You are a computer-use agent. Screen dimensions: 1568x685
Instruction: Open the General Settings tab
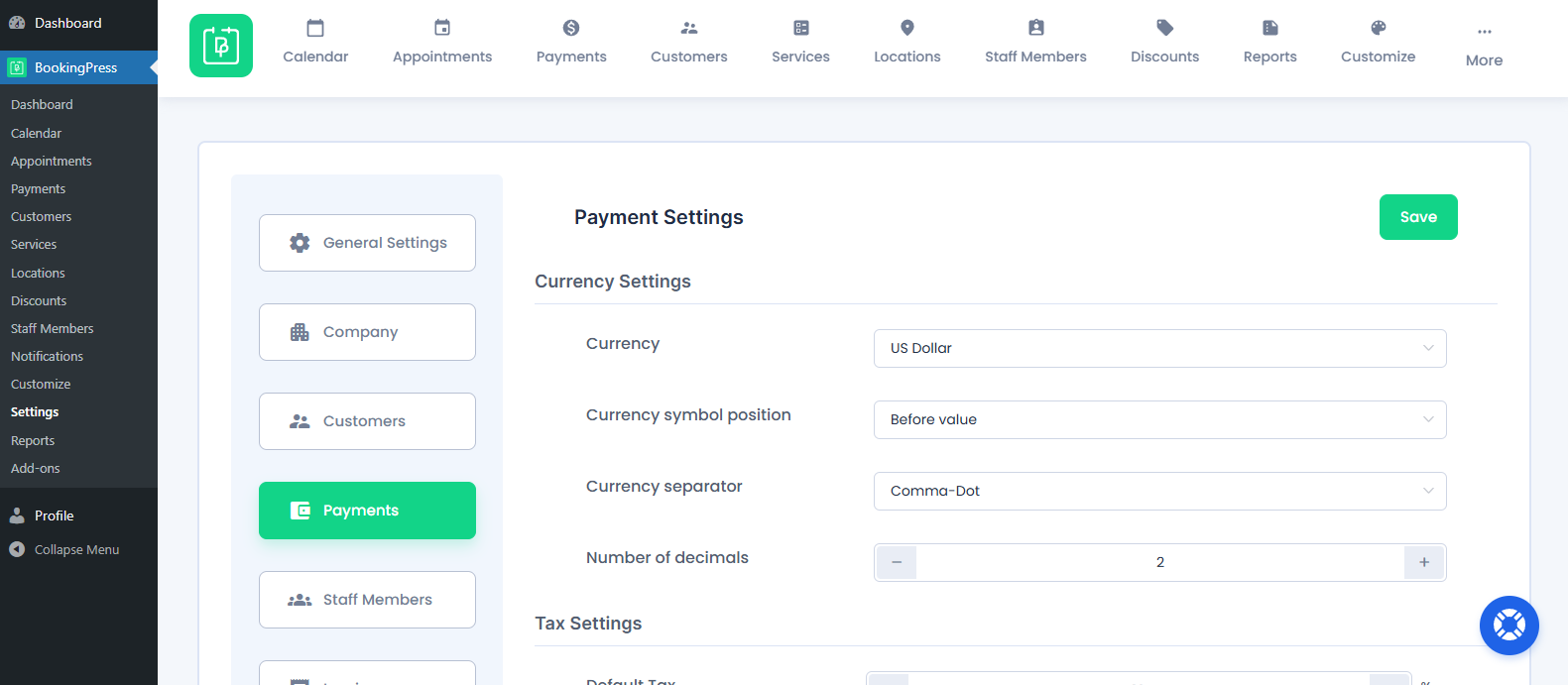tap(367, 243)
